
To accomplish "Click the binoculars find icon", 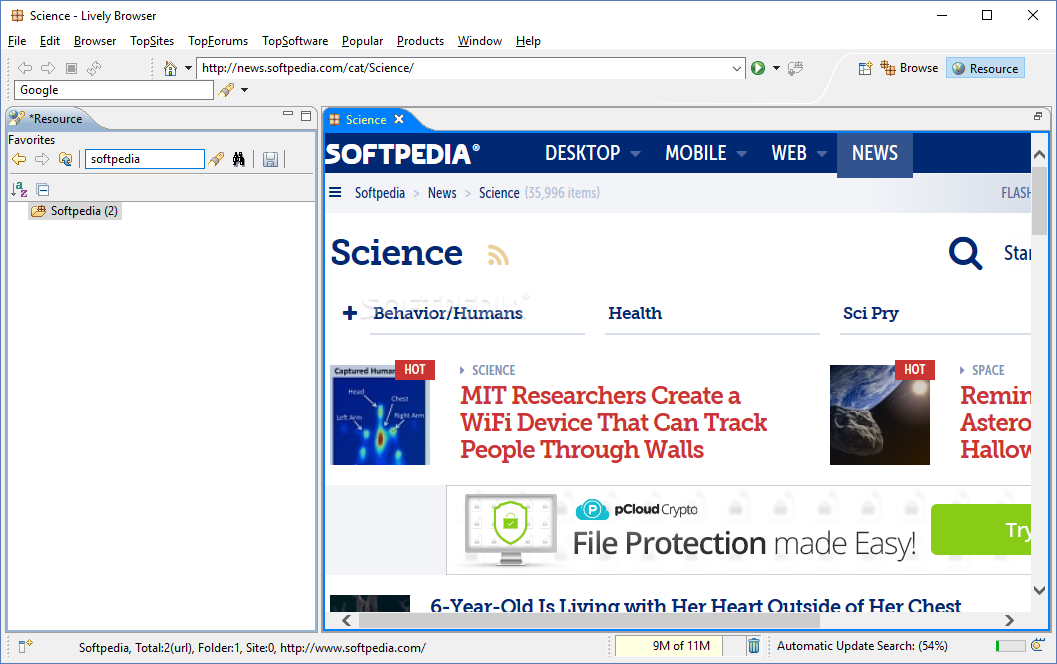I will click(x=239, y=159).
